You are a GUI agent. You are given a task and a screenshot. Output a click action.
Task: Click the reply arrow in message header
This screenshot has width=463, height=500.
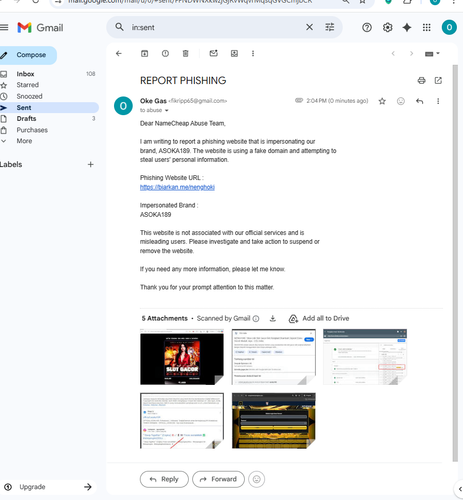pyautogui.click(x=419, y=101)
